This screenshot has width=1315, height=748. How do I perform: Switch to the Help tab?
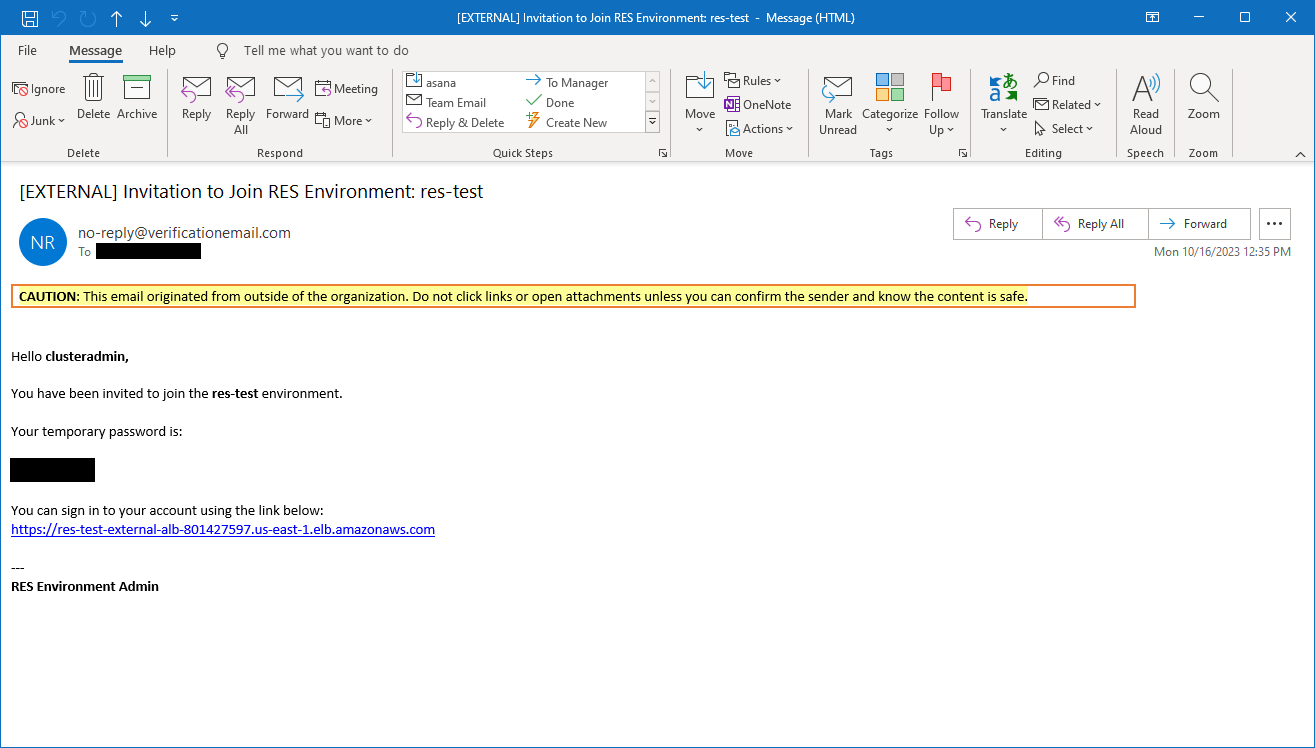pyautogui.click(x=162, y=50)
